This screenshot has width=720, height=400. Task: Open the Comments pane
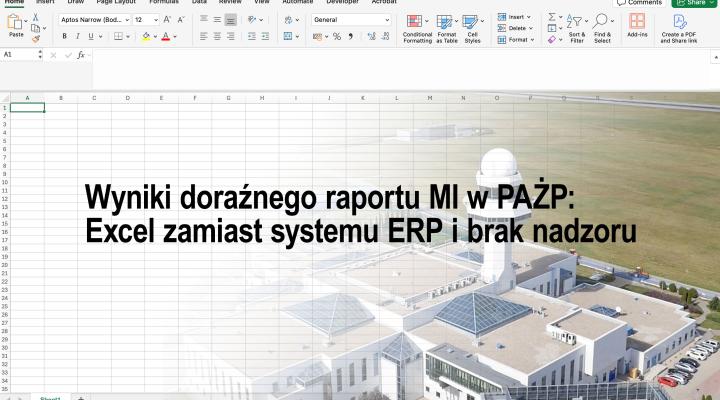coord(639,3)
